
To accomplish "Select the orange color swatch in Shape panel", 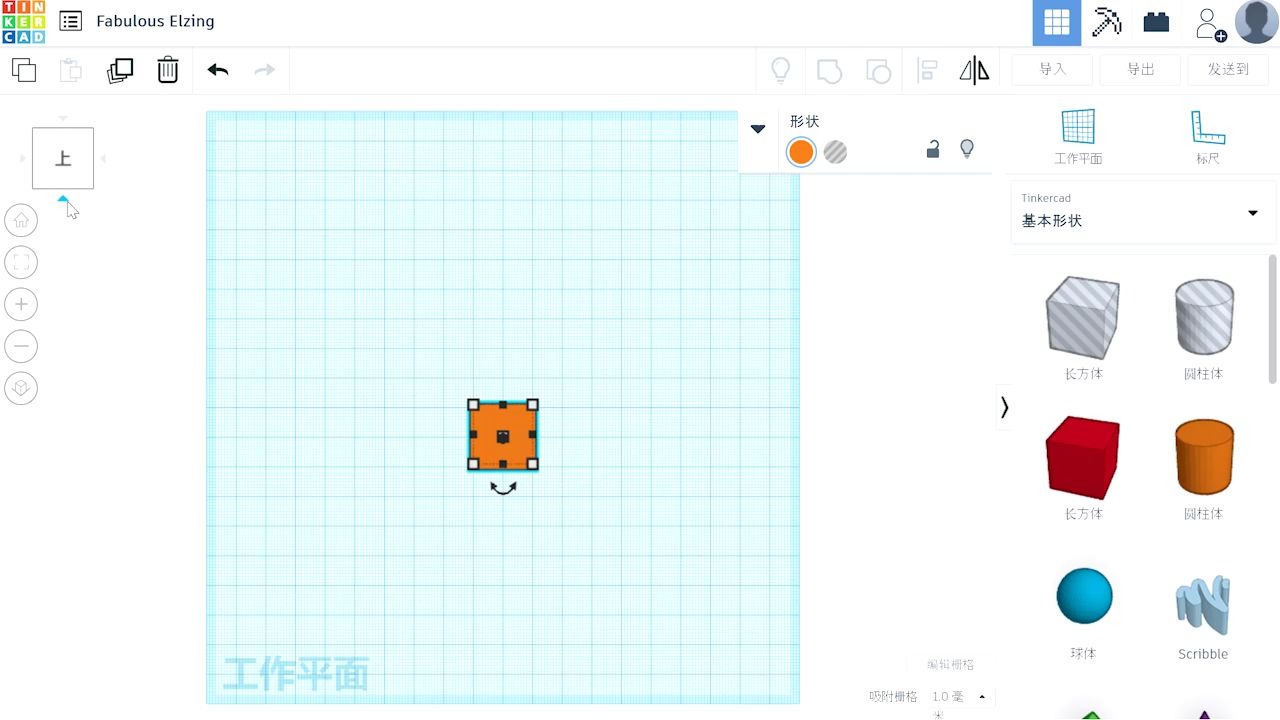I will pyautogui.click(x=801, y=152).
